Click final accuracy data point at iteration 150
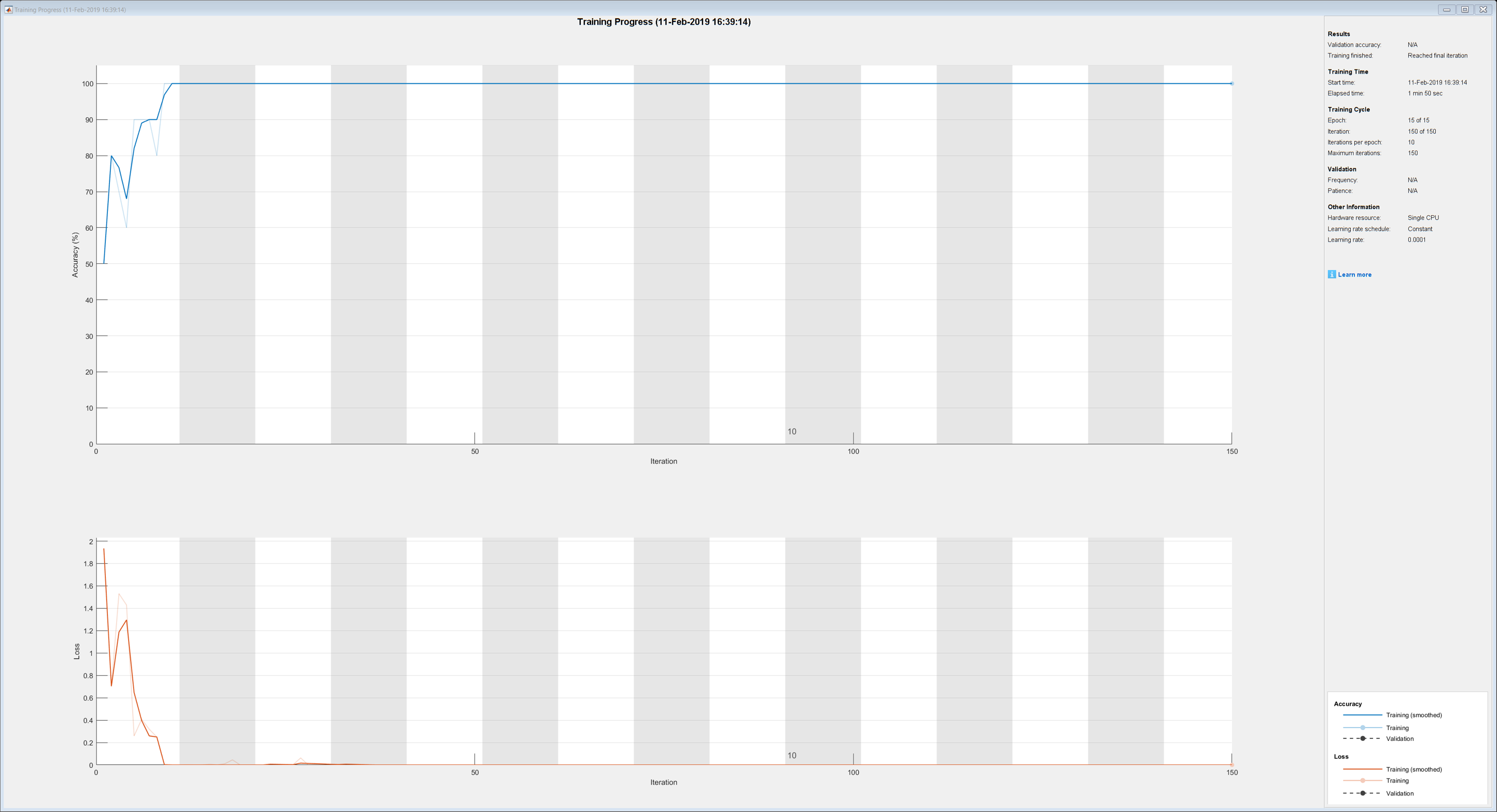The width and height of the screenshot is (1497, 812). [x=1232, y=83]
